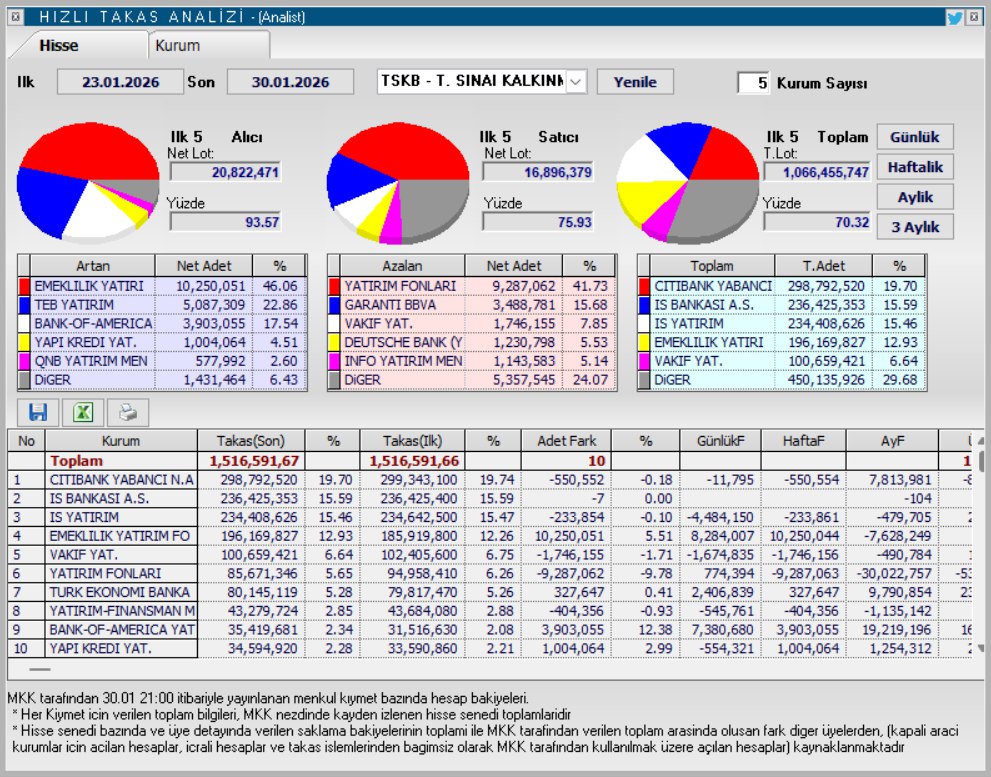Click the GünlükF column header
Screen dimensions: 991x777
pos(720,441)
